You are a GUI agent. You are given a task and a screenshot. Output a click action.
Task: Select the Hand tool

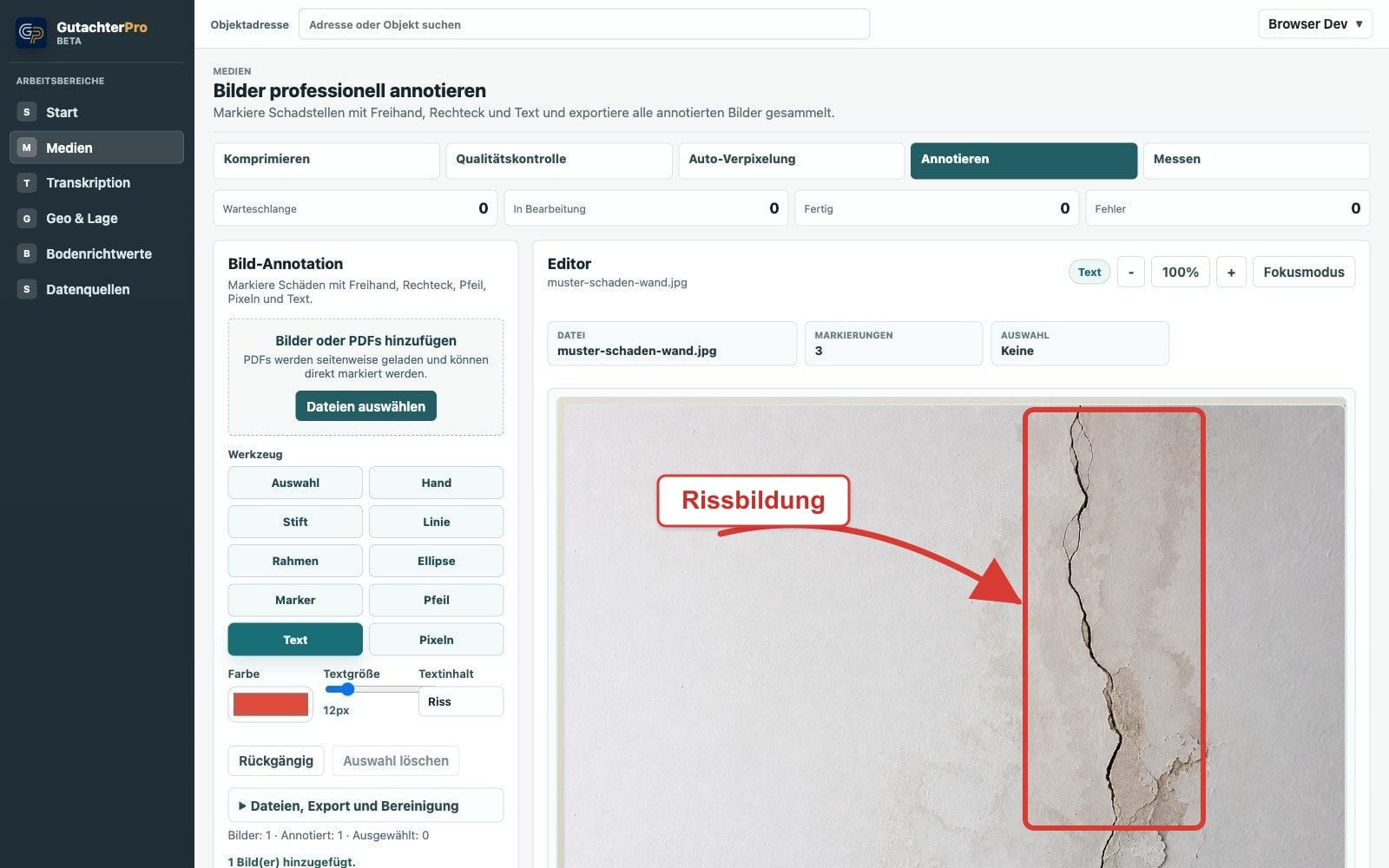436,483
